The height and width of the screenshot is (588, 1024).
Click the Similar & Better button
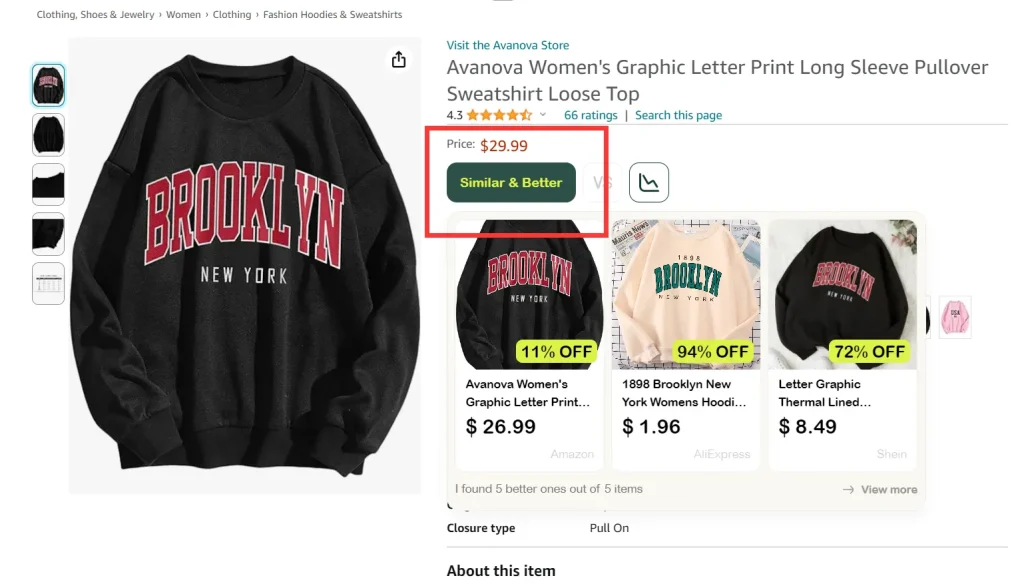pos(511,183)
